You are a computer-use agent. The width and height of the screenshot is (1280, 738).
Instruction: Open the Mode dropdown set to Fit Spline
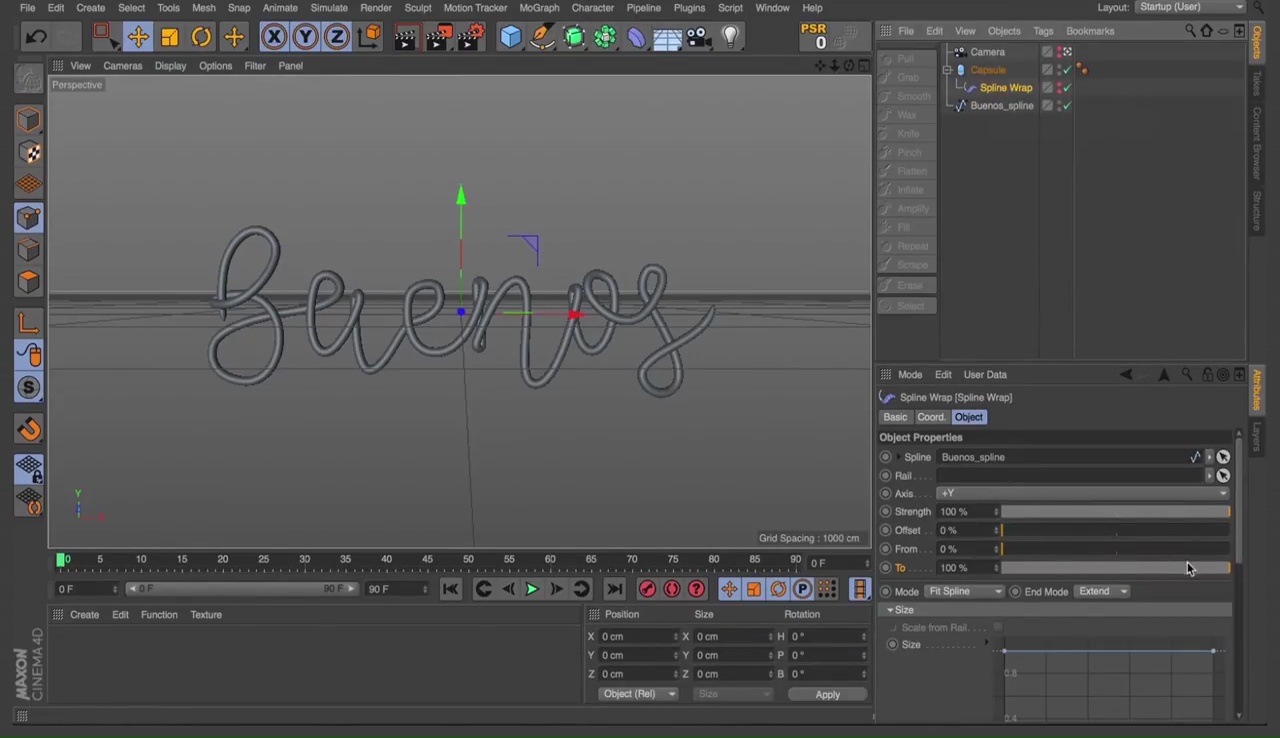[964, 591]
